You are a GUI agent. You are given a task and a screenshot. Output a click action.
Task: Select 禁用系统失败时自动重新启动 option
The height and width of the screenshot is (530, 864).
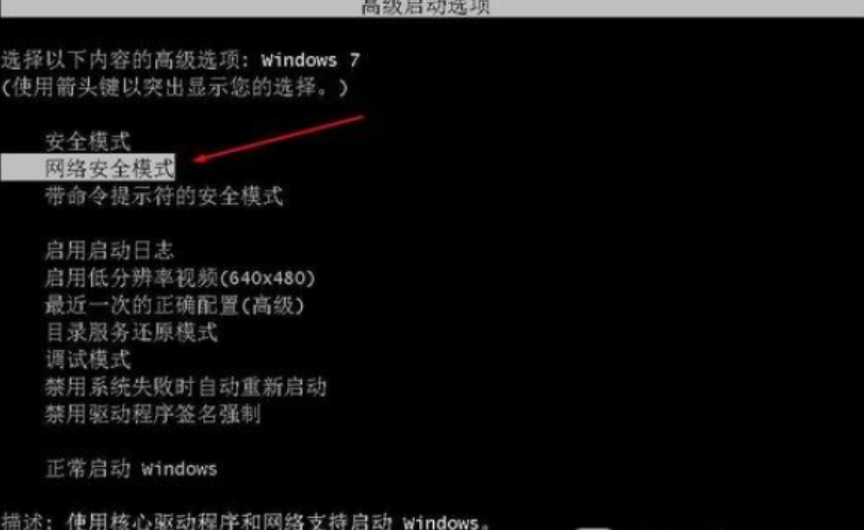[186, 387]
